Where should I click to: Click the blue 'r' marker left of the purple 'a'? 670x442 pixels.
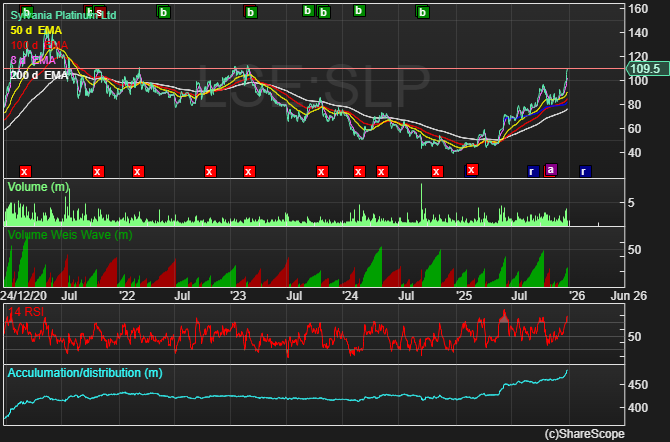pyautogui.click(x=532, y=171)
